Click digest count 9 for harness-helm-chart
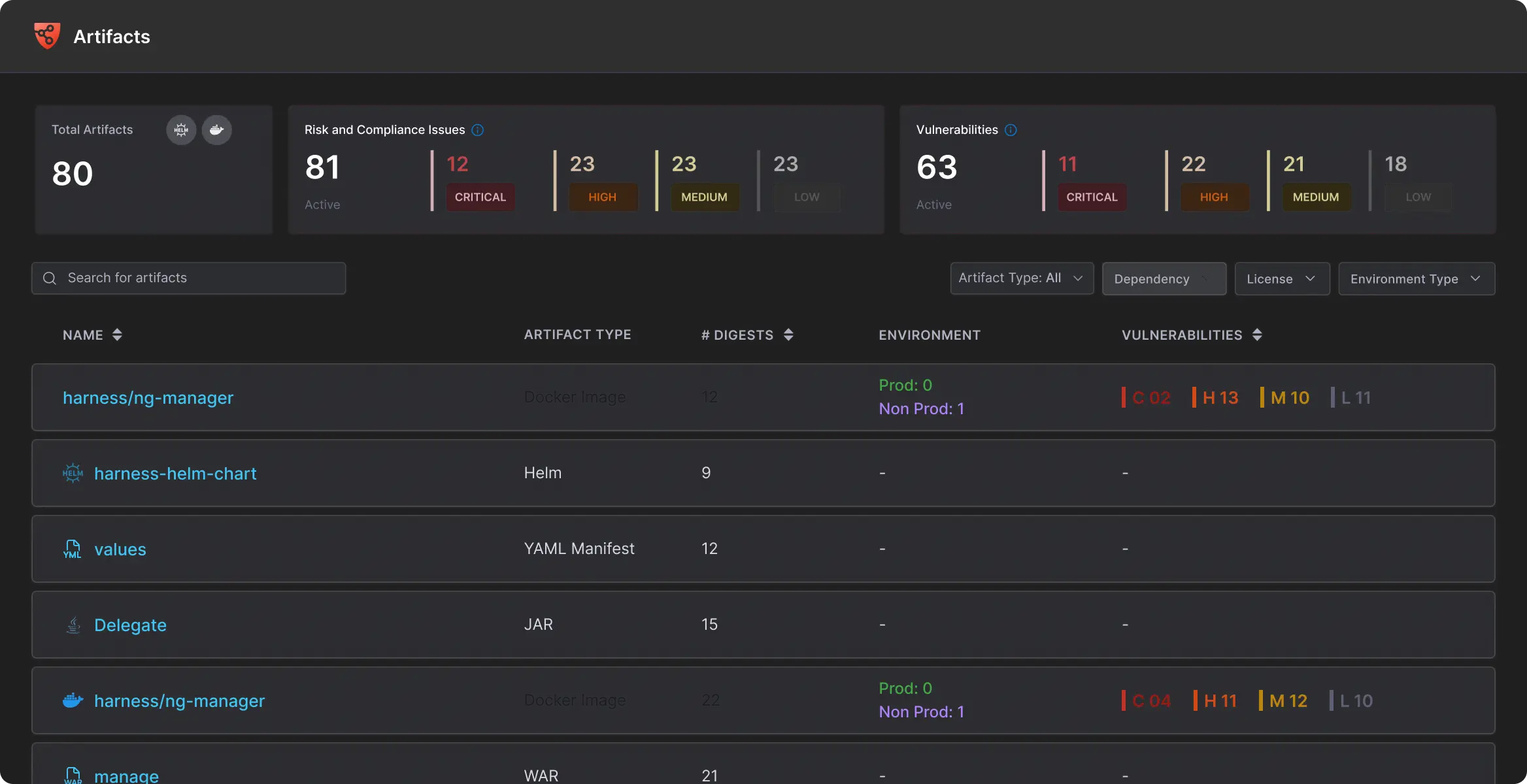 pyautogui.click(x=706, y=473)
